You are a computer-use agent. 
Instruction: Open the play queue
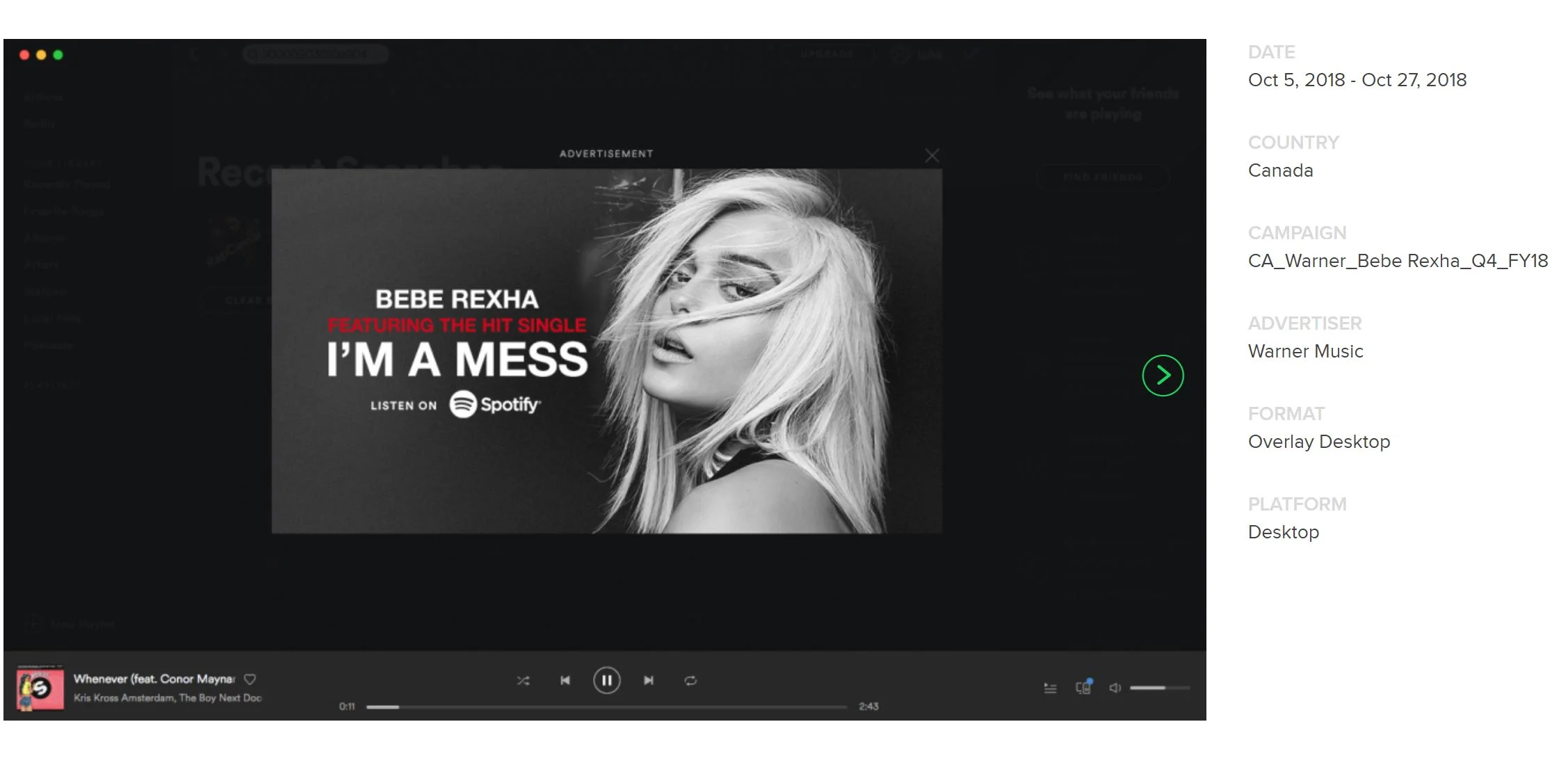[x=1050, y=688]
